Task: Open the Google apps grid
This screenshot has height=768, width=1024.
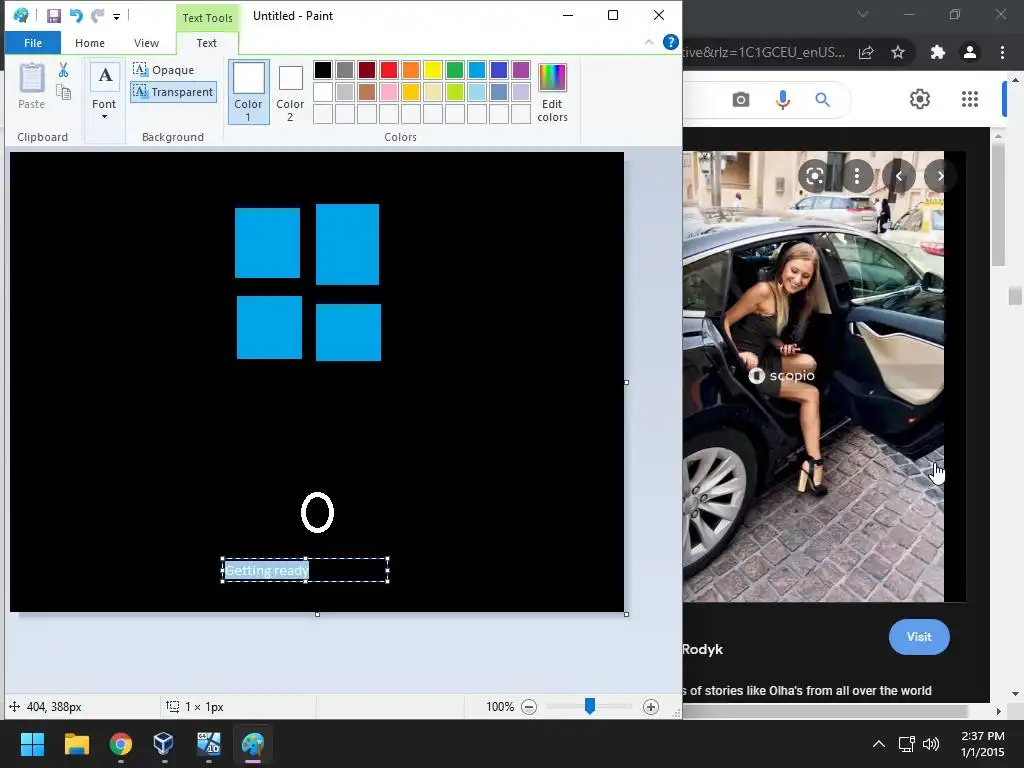Action: click(970, 99)
